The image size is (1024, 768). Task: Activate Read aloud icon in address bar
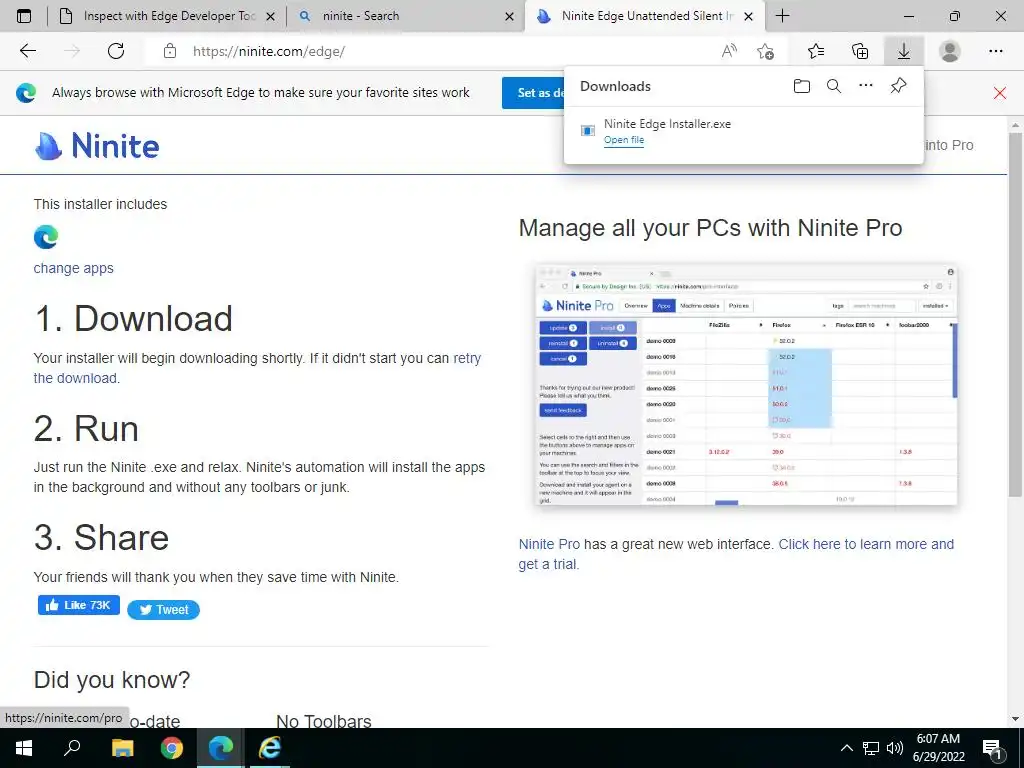coord(729,51)
